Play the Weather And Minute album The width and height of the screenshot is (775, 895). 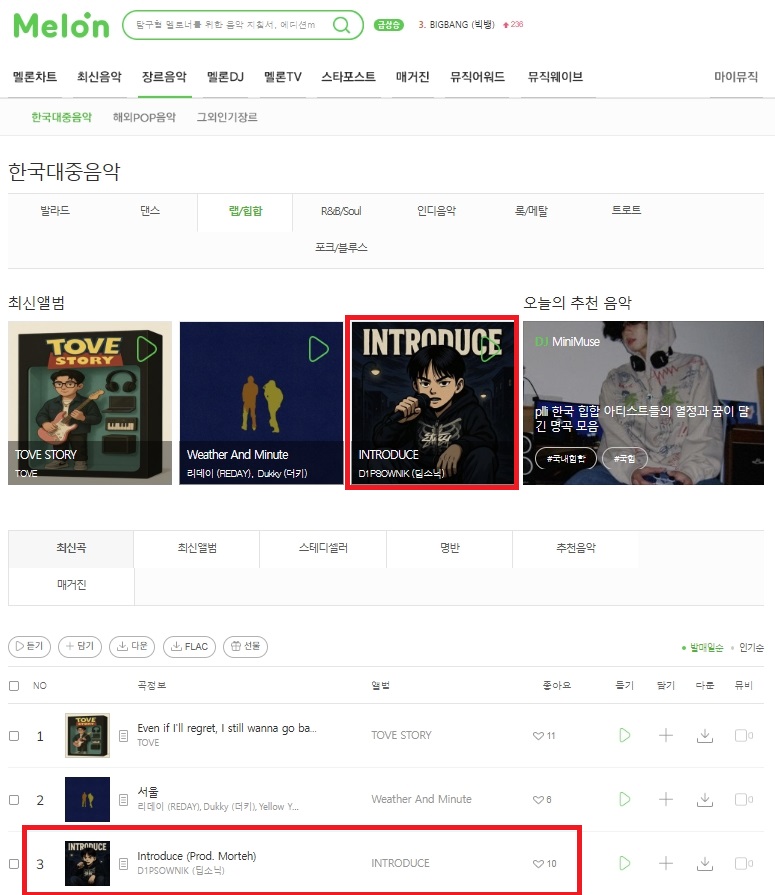(318, 349)
